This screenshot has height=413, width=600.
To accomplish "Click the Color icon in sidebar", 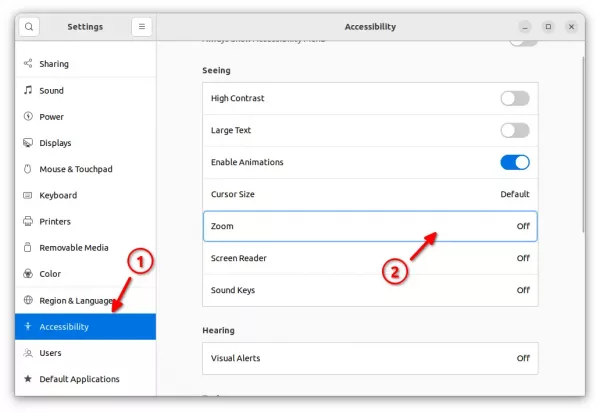I will [28, 274].
